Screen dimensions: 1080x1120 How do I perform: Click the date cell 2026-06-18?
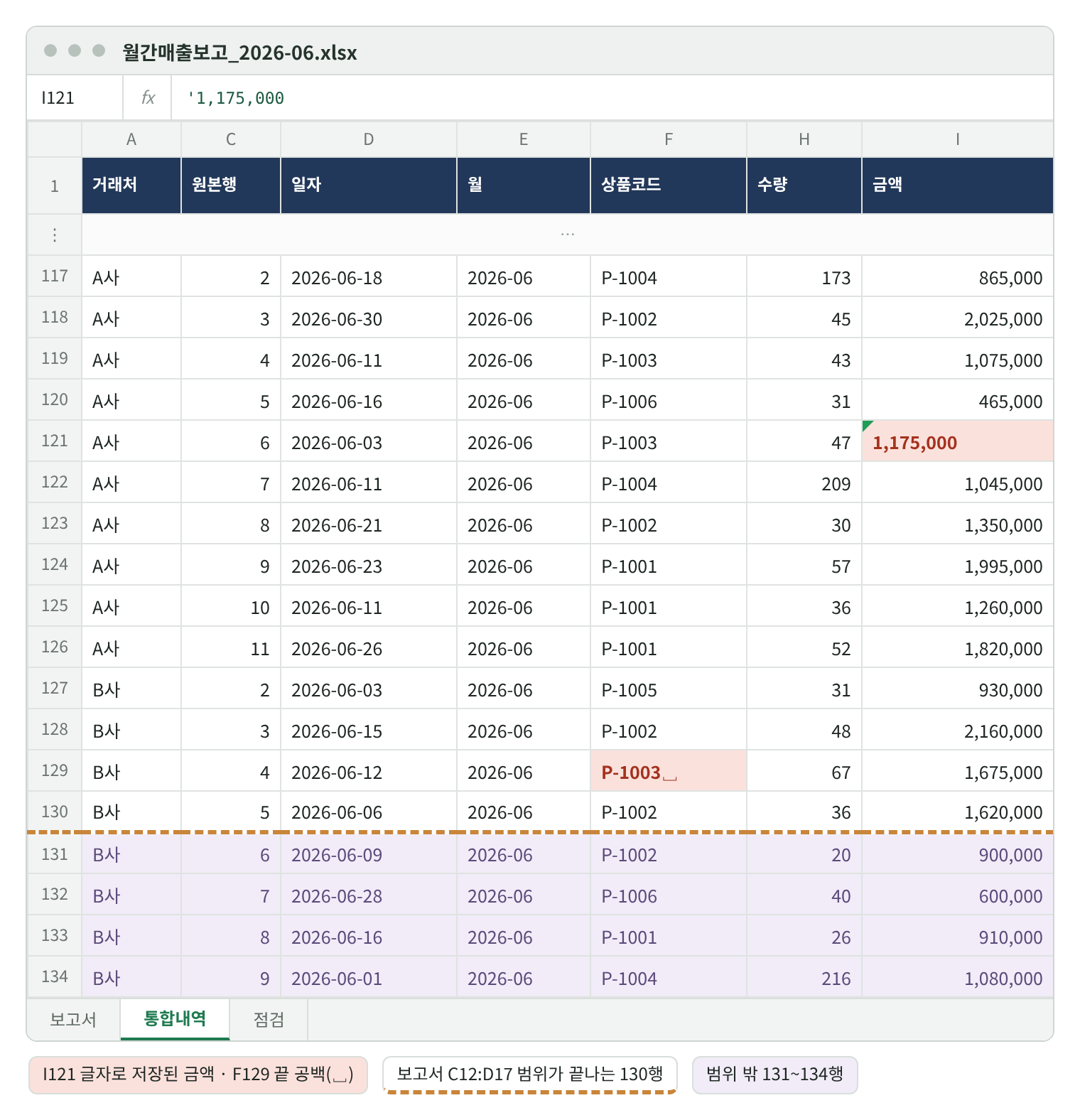pyautogui.click(x=369, y=276)
